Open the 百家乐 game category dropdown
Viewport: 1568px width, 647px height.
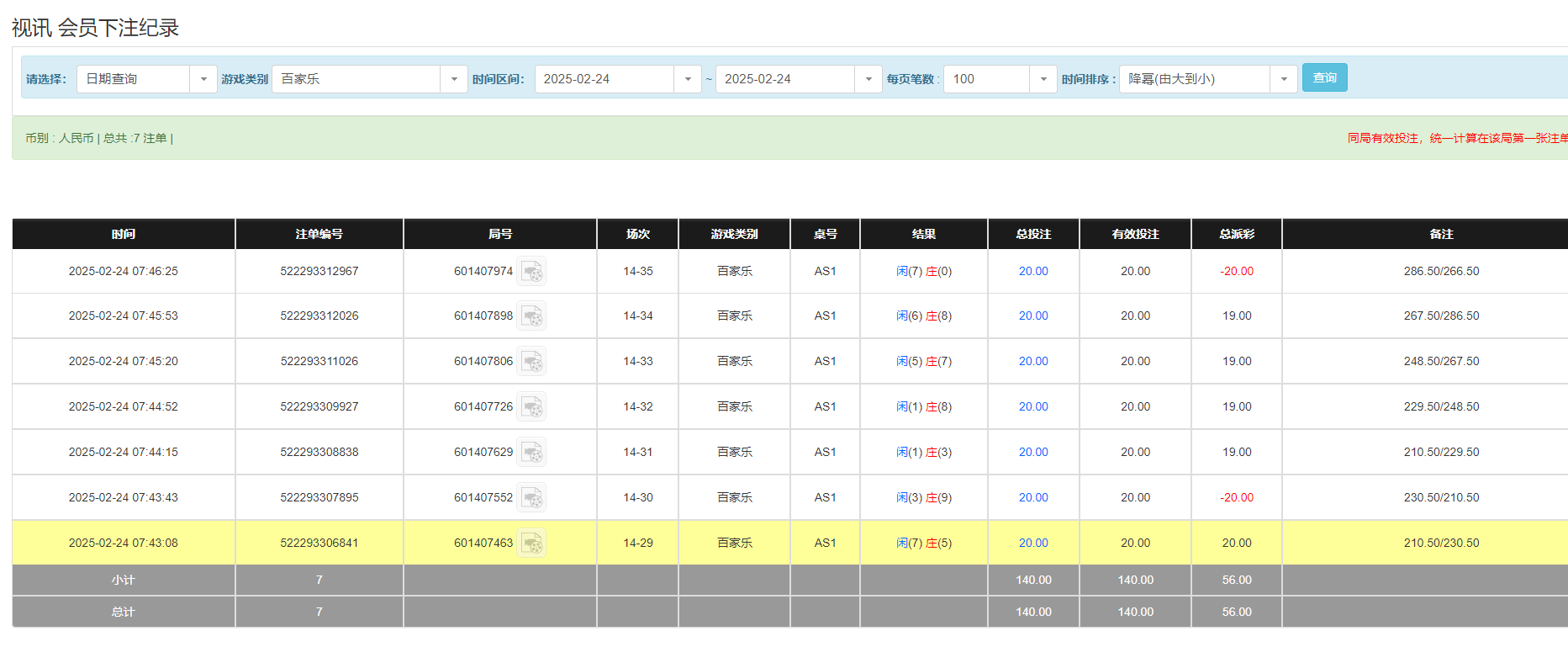[x=453, y=79]
